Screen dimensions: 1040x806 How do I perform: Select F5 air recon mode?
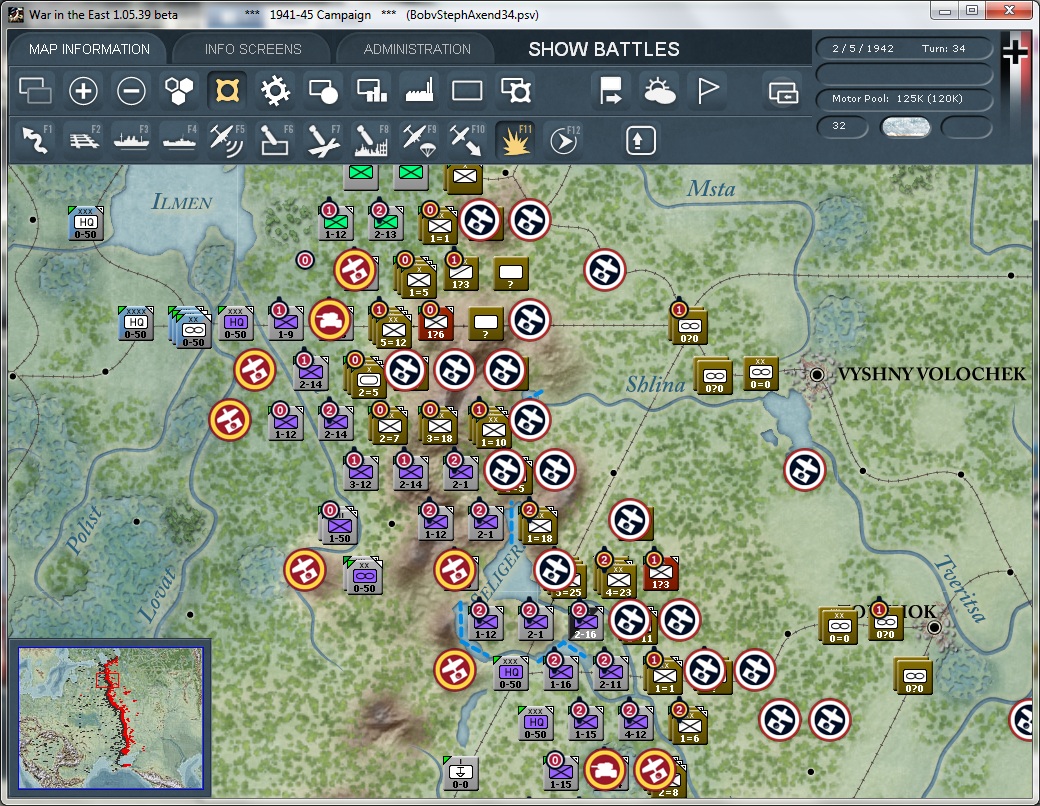click(227, 140)
